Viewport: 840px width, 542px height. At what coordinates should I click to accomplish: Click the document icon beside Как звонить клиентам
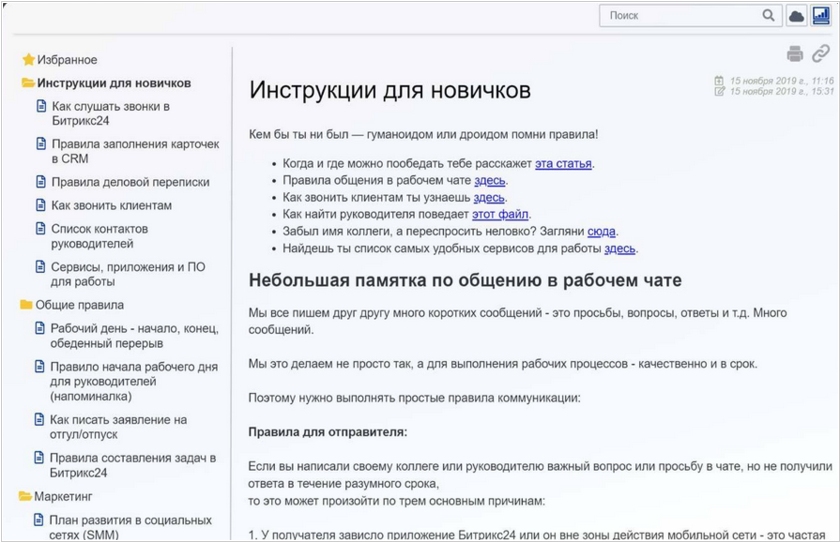click(41, 205)
